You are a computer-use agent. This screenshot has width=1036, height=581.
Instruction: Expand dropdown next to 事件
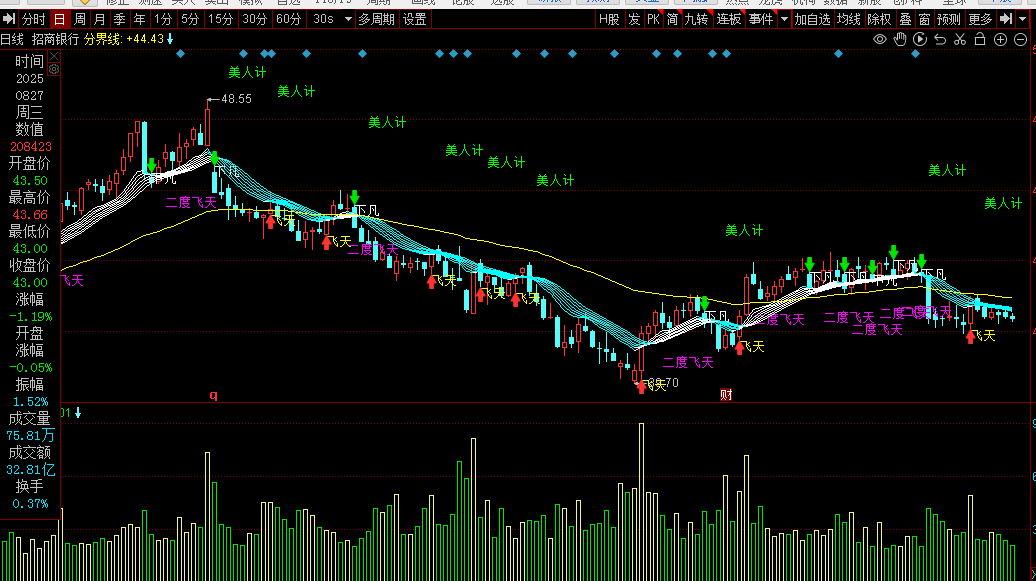click(x=784, y=19)
